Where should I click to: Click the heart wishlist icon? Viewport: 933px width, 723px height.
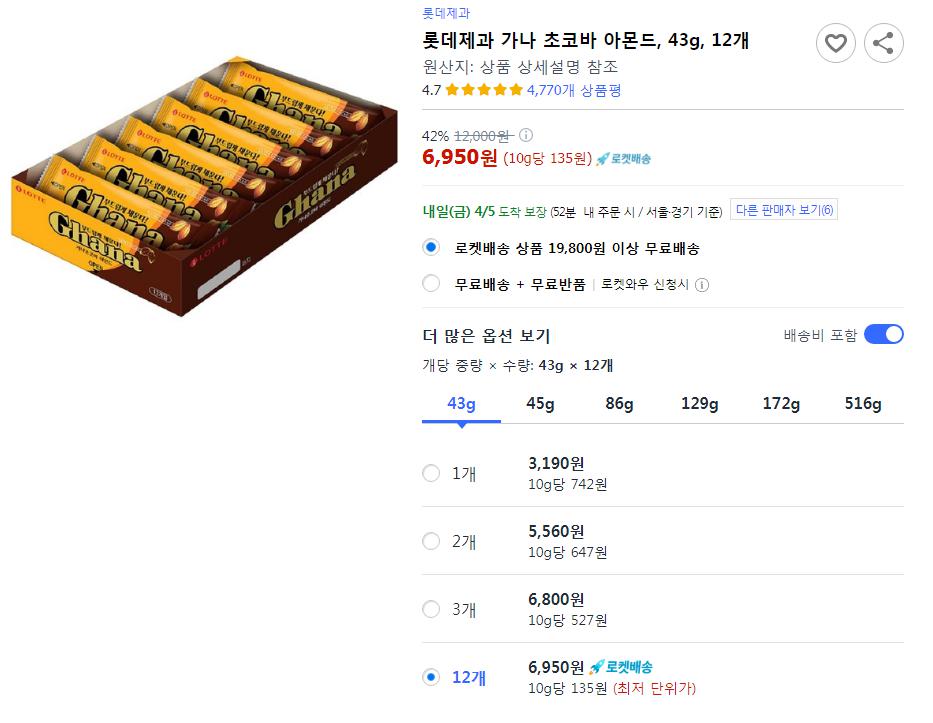836,43
